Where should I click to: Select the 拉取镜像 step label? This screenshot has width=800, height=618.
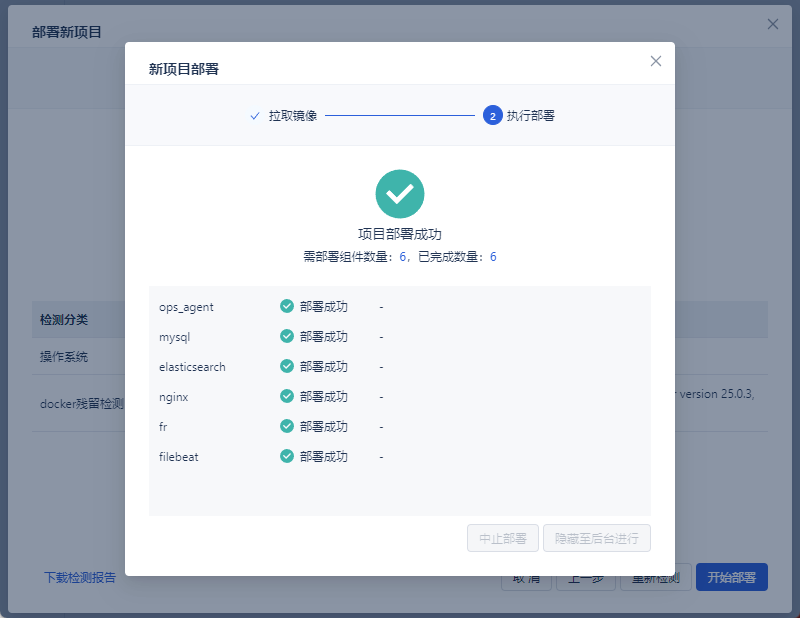[293, 116]
